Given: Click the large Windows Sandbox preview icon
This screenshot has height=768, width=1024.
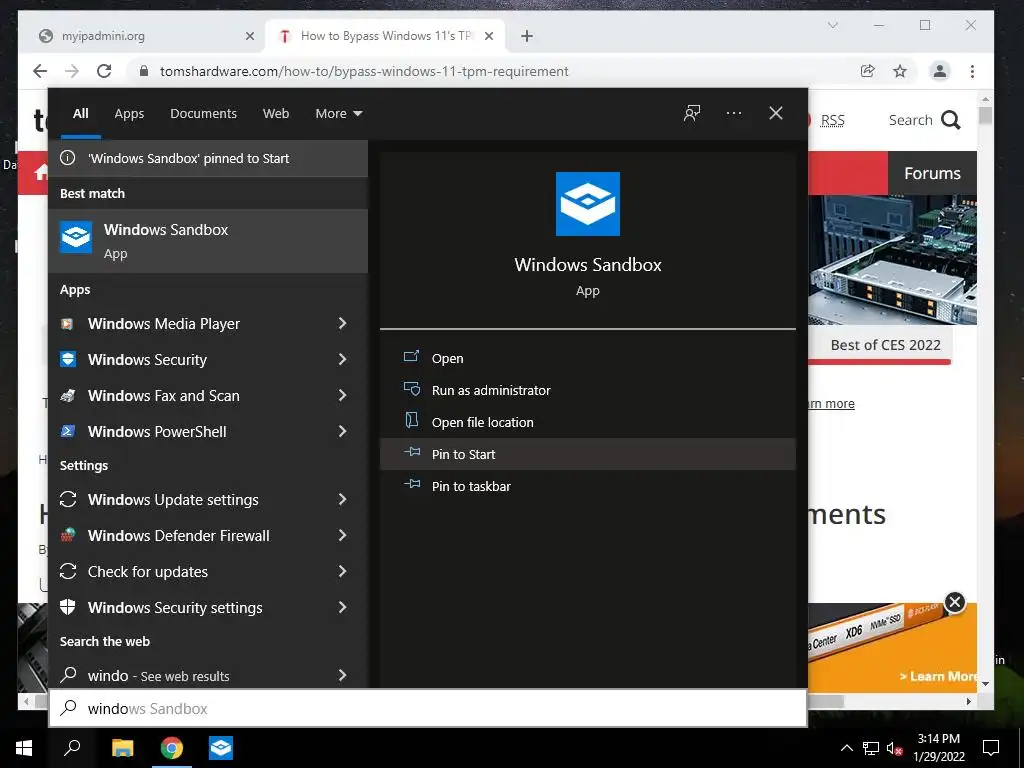Looking at the screenshot, I should pos(587,204).
